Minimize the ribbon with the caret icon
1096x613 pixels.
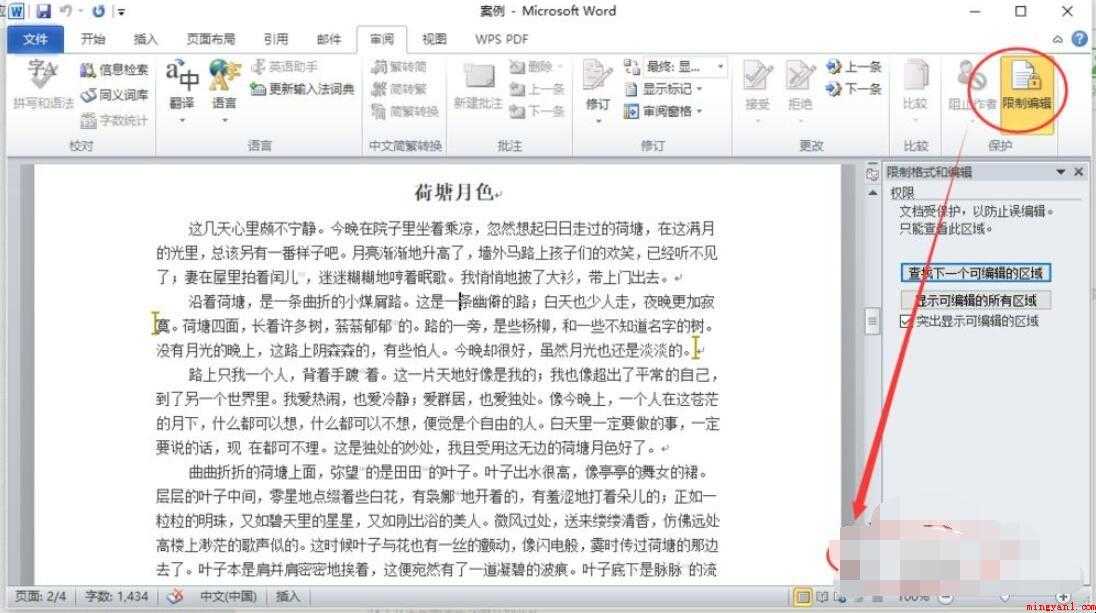click(x=1058, y=40)
